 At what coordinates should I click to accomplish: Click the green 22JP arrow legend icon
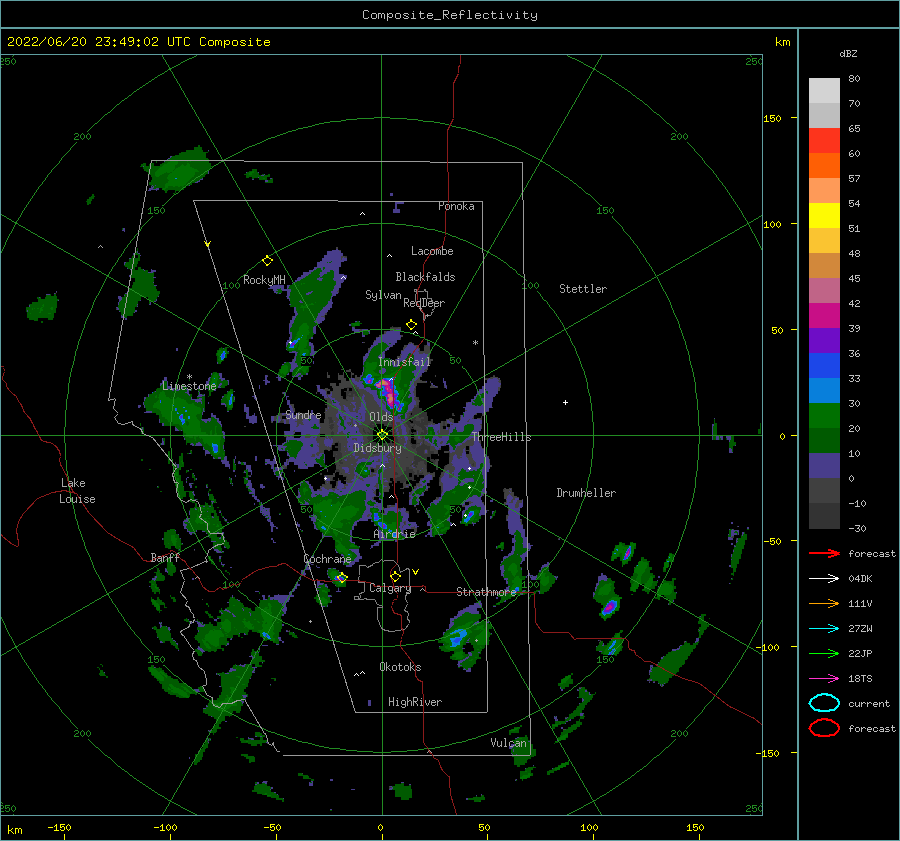coord(824,653)
